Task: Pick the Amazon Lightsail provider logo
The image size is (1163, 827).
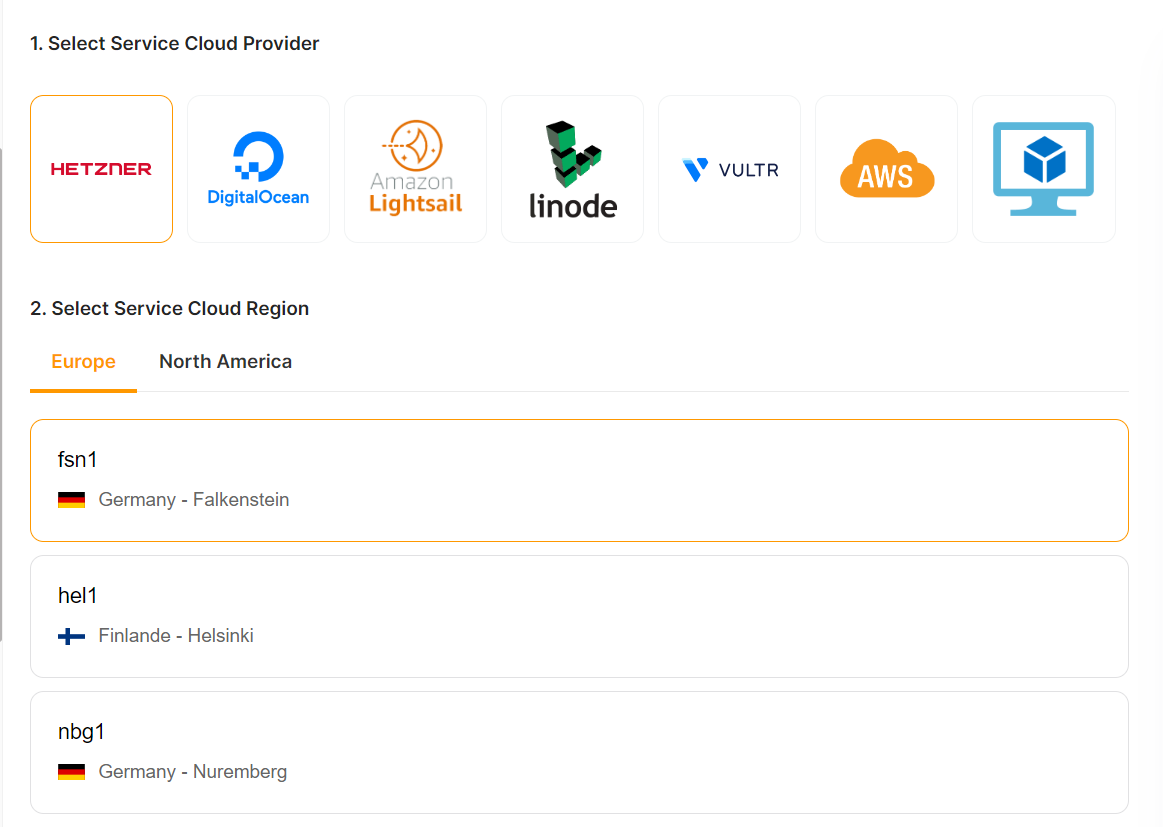Action: [415, 169]
